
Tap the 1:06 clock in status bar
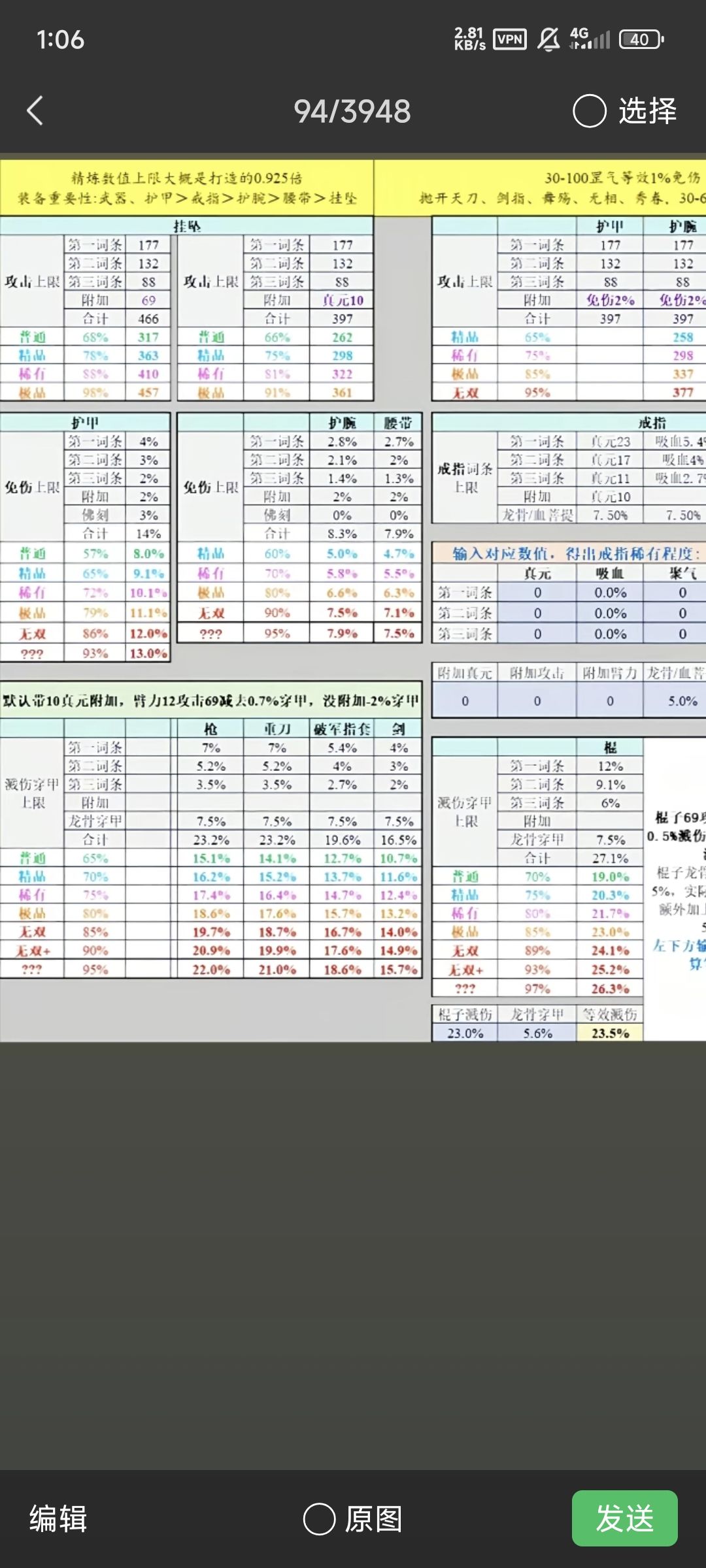pos(60,40)
